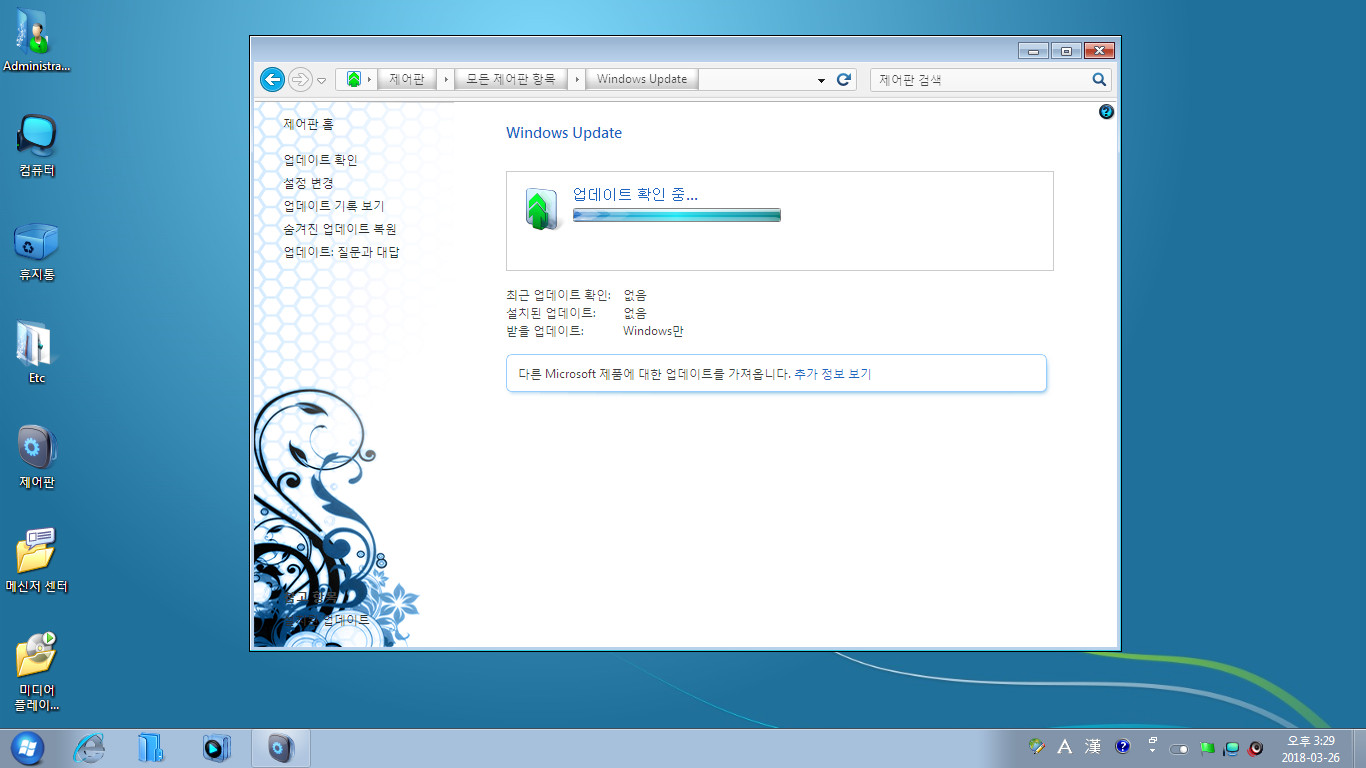
Task: Click the grayed-out Forward arrow
Action: tap(300, 79)
